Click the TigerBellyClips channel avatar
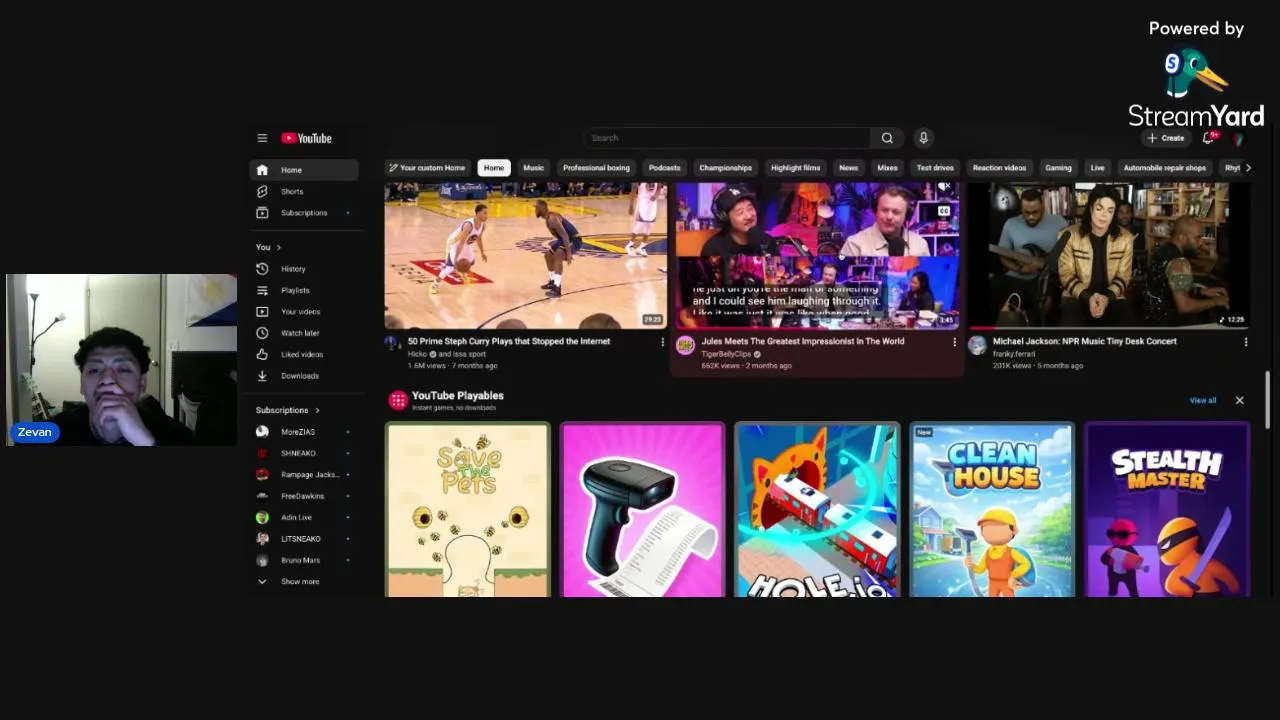 pyautogui.click(x=685, y=345)
